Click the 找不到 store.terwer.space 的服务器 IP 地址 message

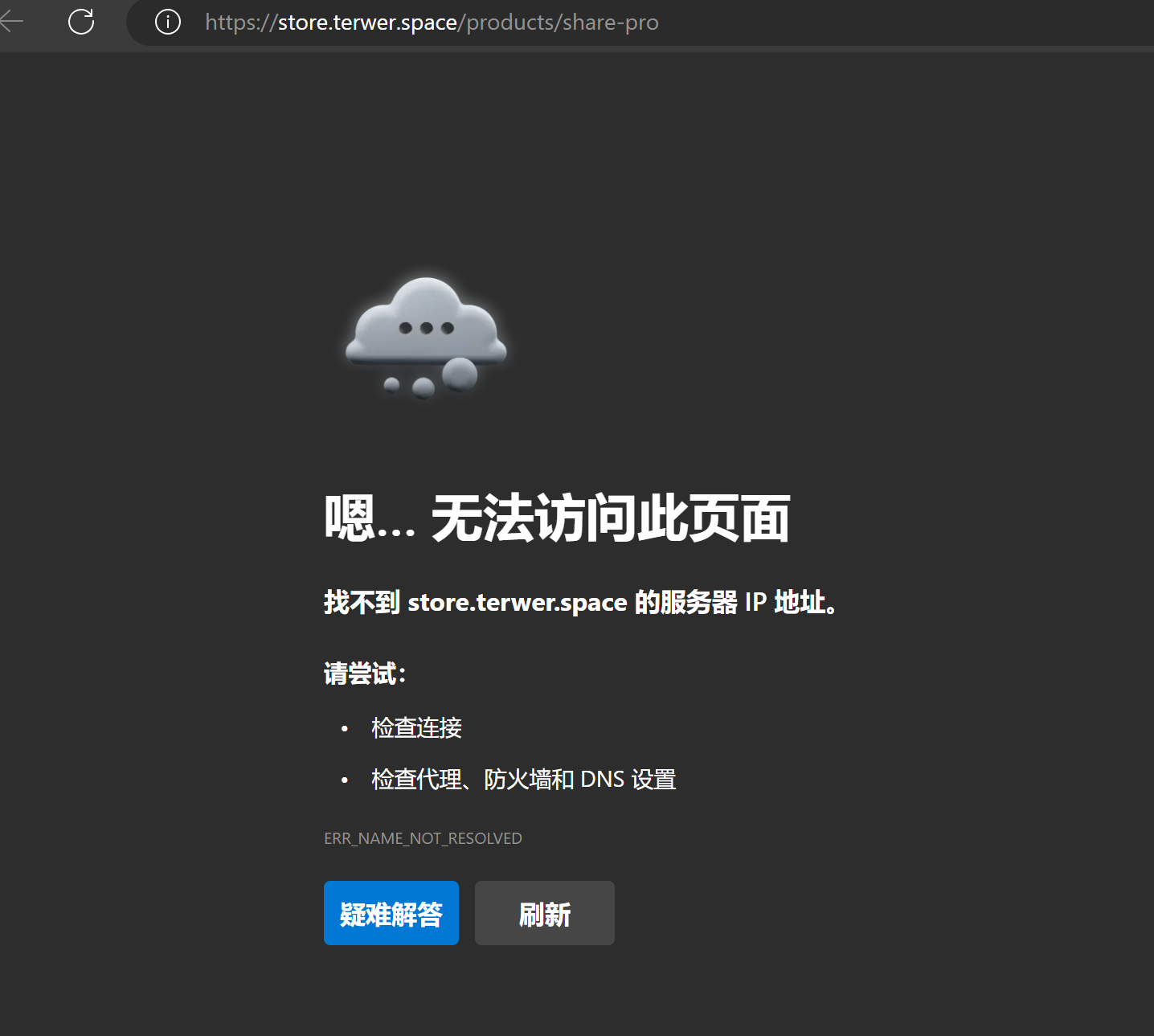(x=581, y=602)
